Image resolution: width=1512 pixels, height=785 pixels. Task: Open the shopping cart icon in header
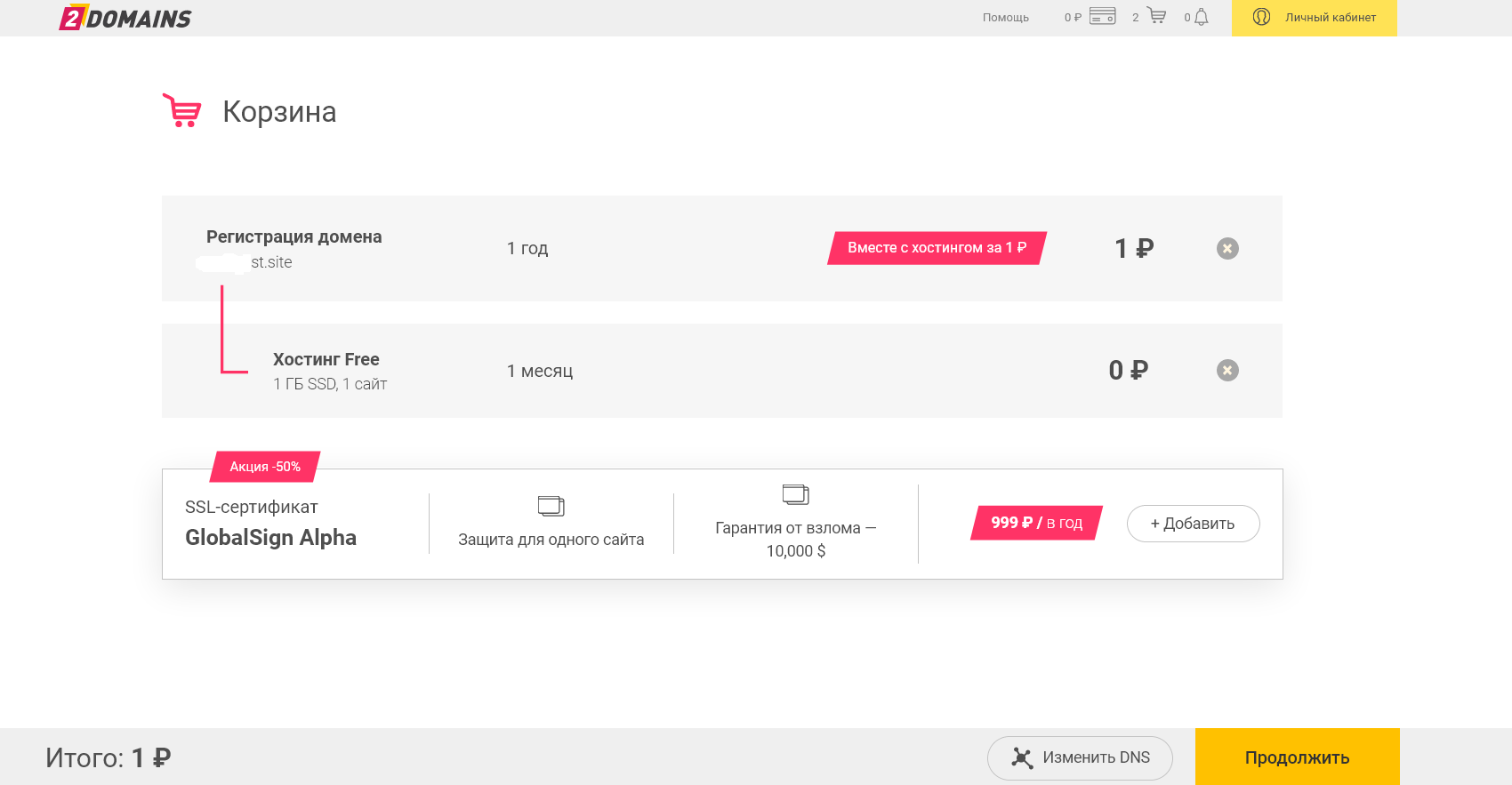(1156, 16)
